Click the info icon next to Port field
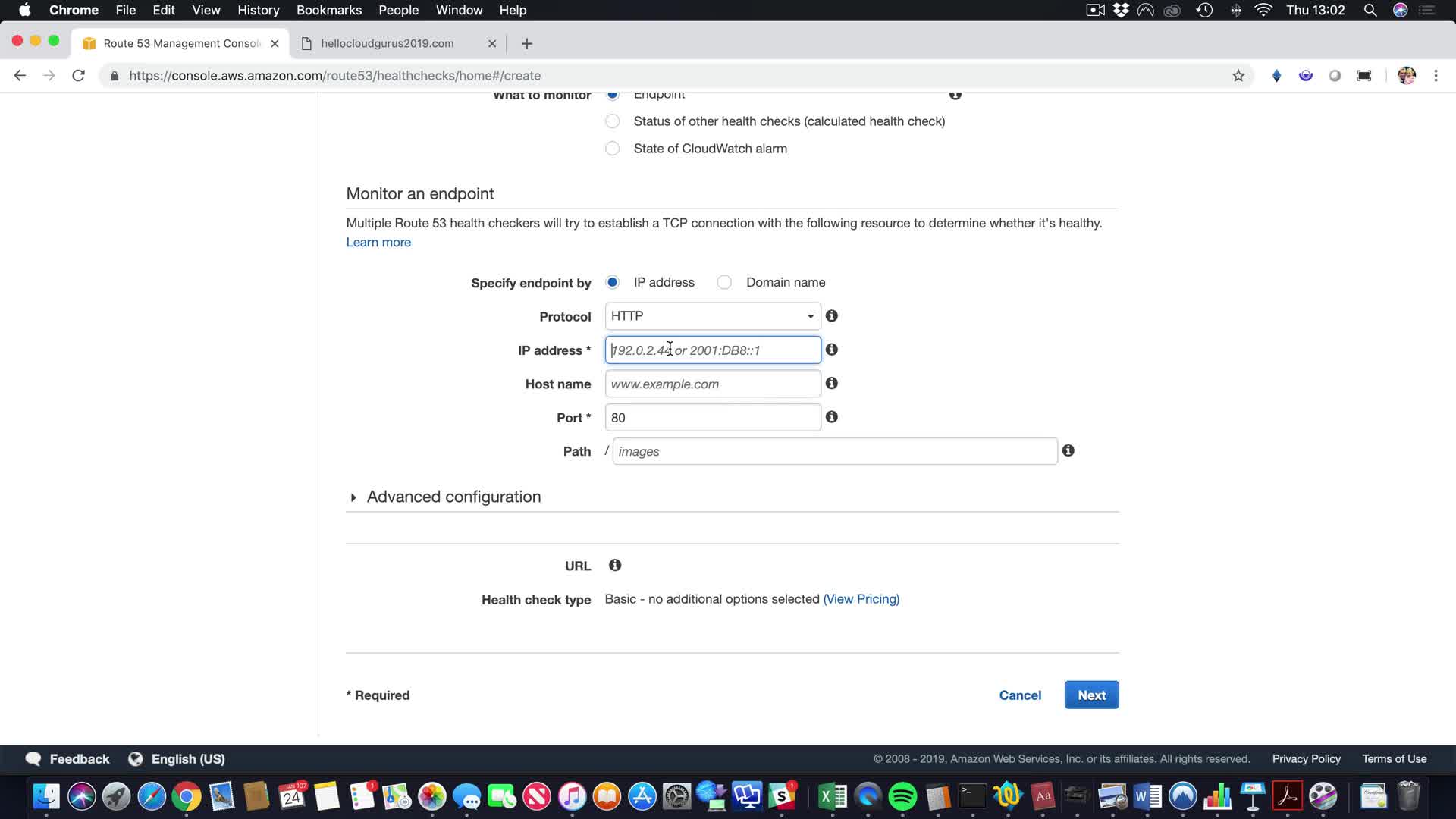 pyautogui.click(x=832, y=417)
